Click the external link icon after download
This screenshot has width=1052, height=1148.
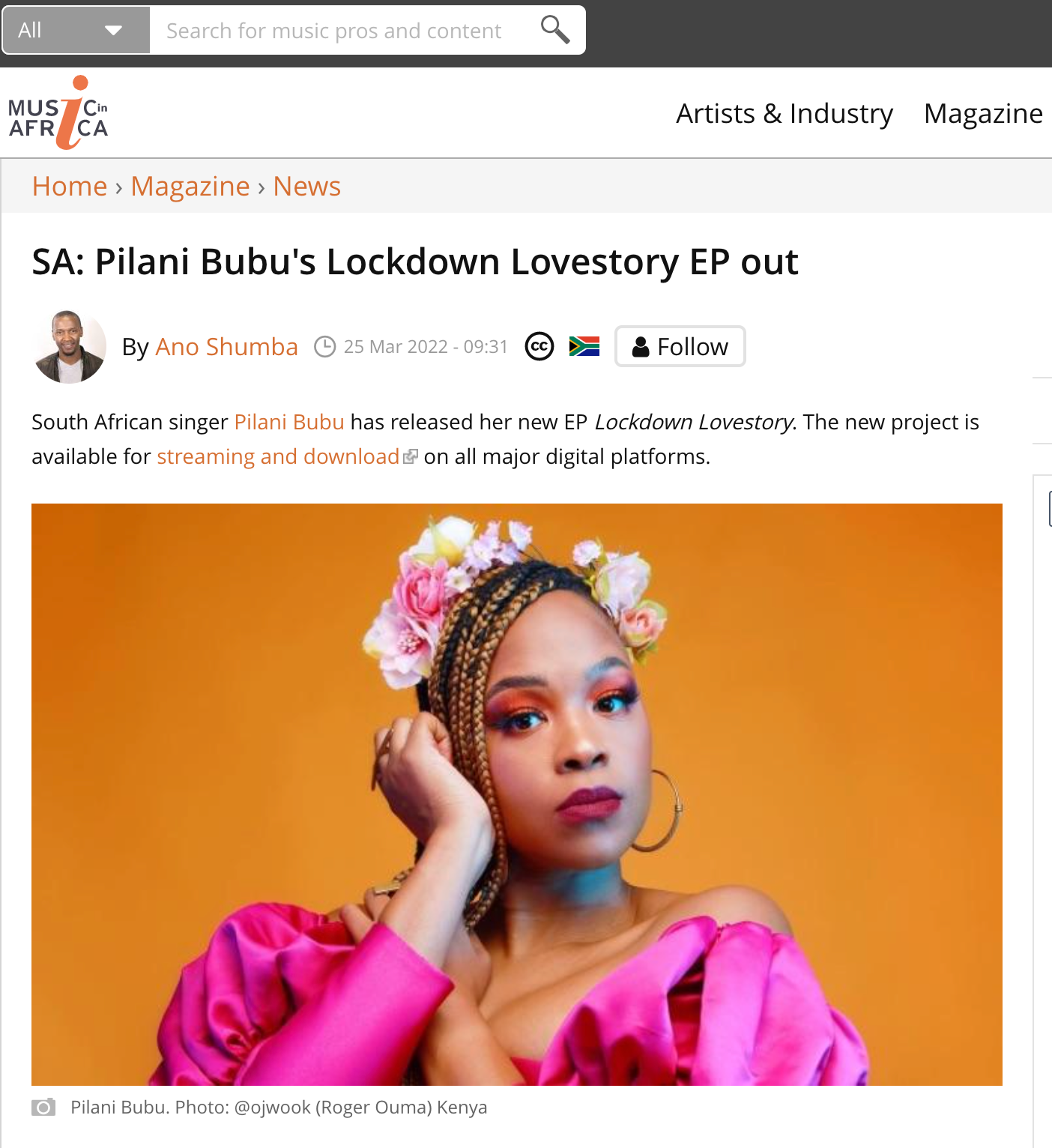[410, 456]
